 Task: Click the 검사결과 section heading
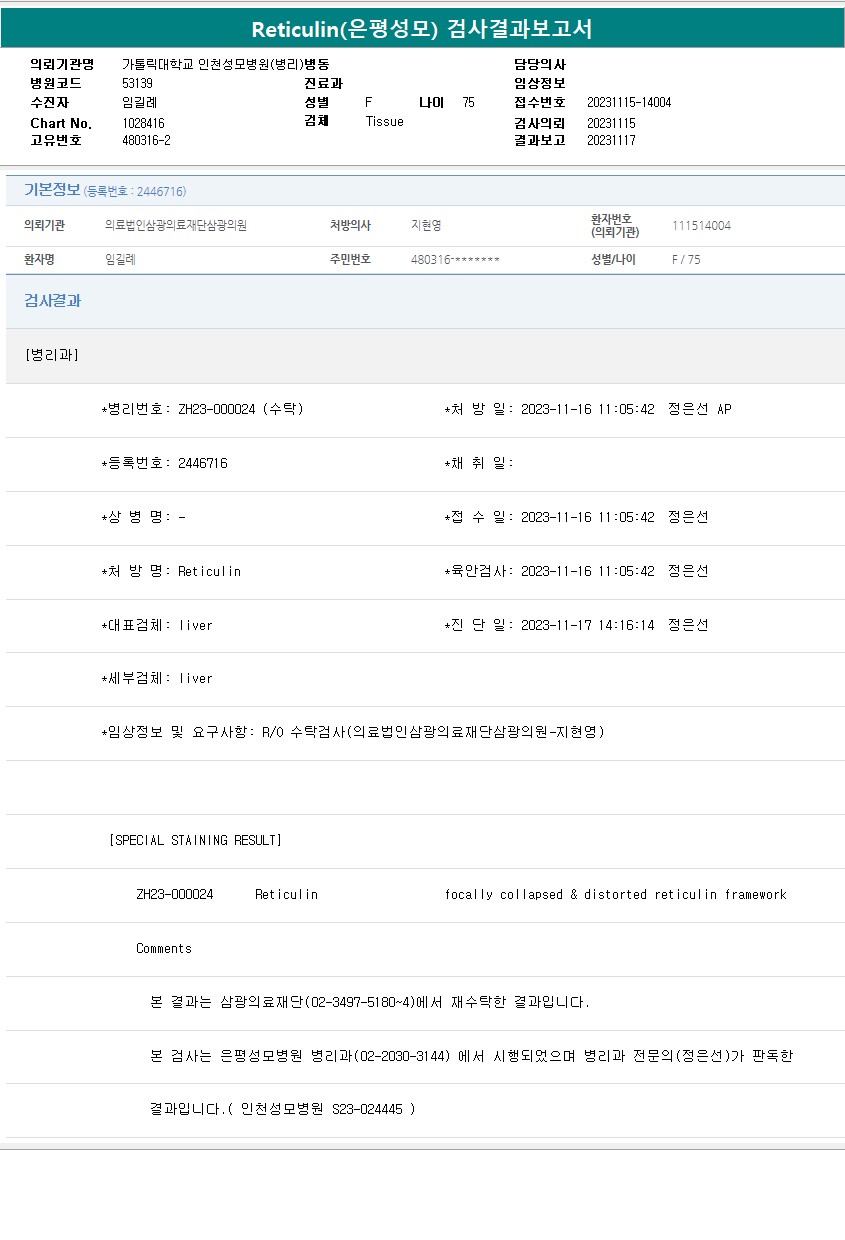click(x=52, y=301)
